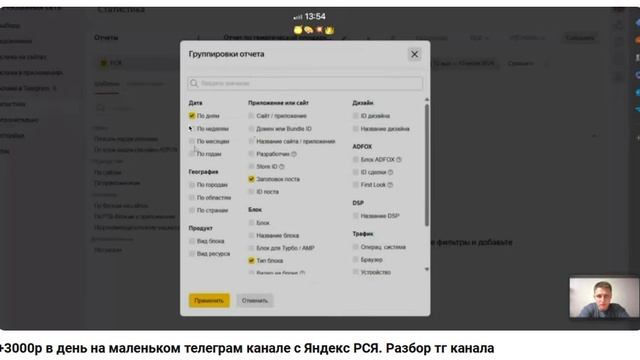Viewport: 640px width, 360px height.
Task: Check Блок для Турбо / AMP
Action: (251, 248)
